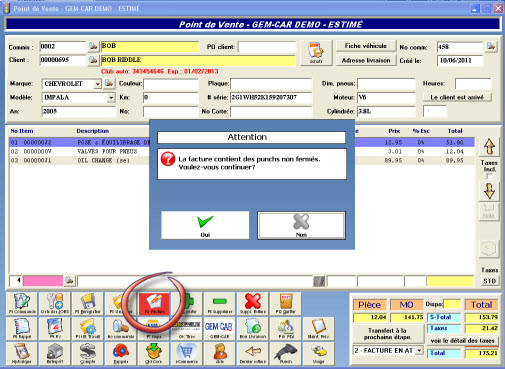Click the red X delete icon in toolbar

(x=253, y=303)
